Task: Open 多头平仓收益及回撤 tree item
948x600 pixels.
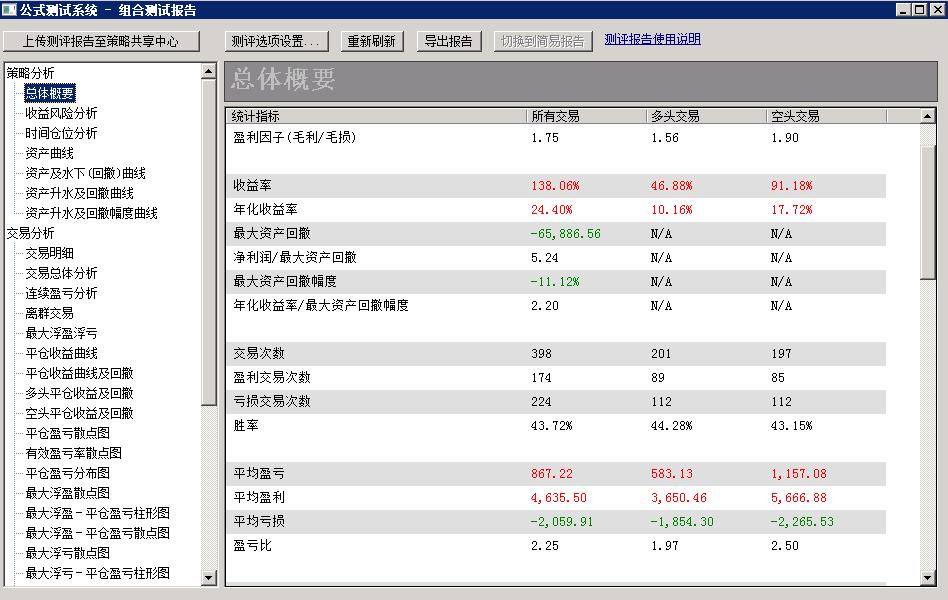Action: point(79,393)
